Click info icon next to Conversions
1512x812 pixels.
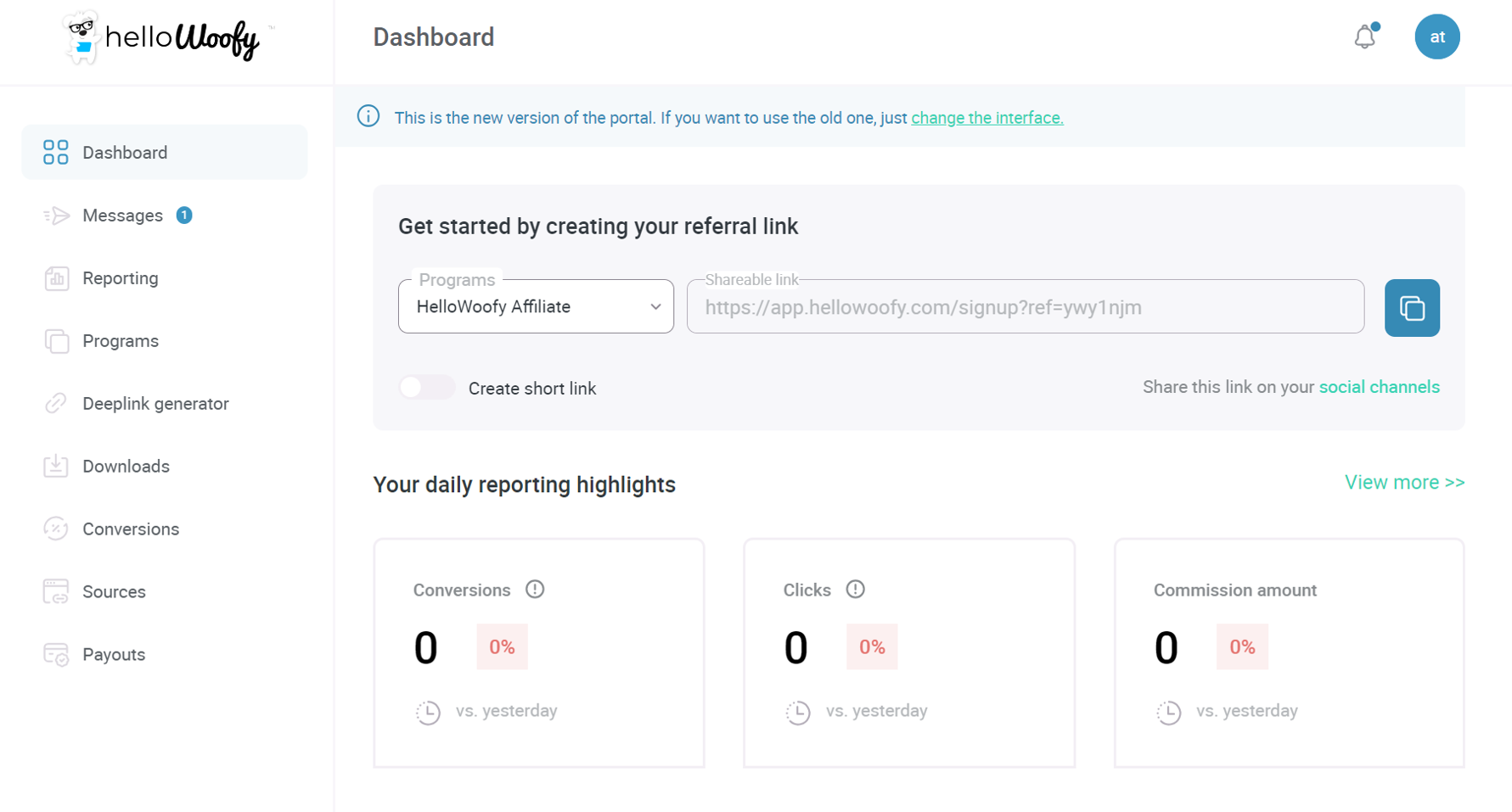coord(535,589)
